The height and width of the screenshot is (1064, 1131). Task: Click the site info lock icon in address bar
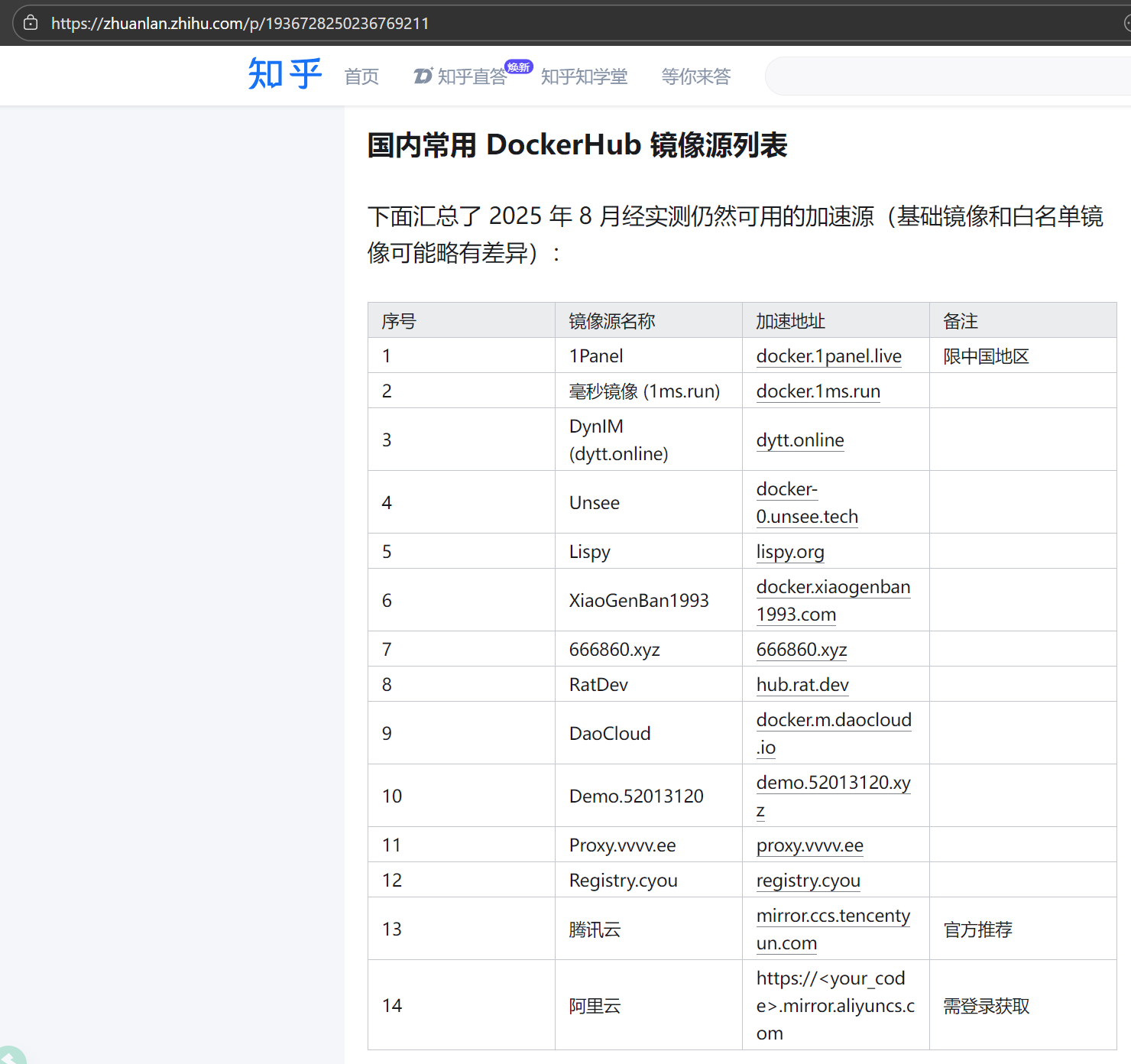click(31, 23)
